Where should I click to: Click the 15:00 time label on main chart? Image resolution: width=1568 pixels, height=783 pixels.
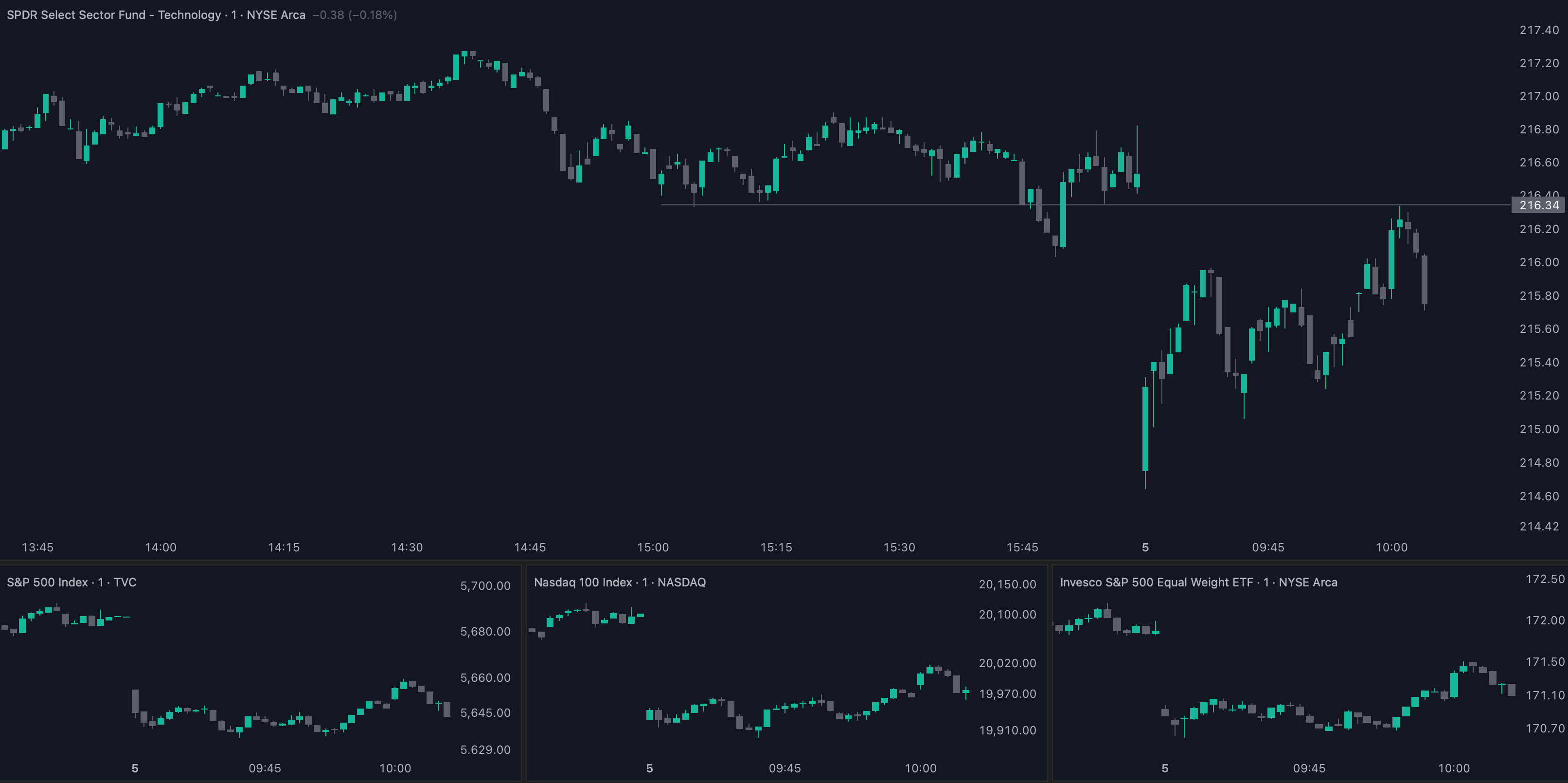point(653,547)
